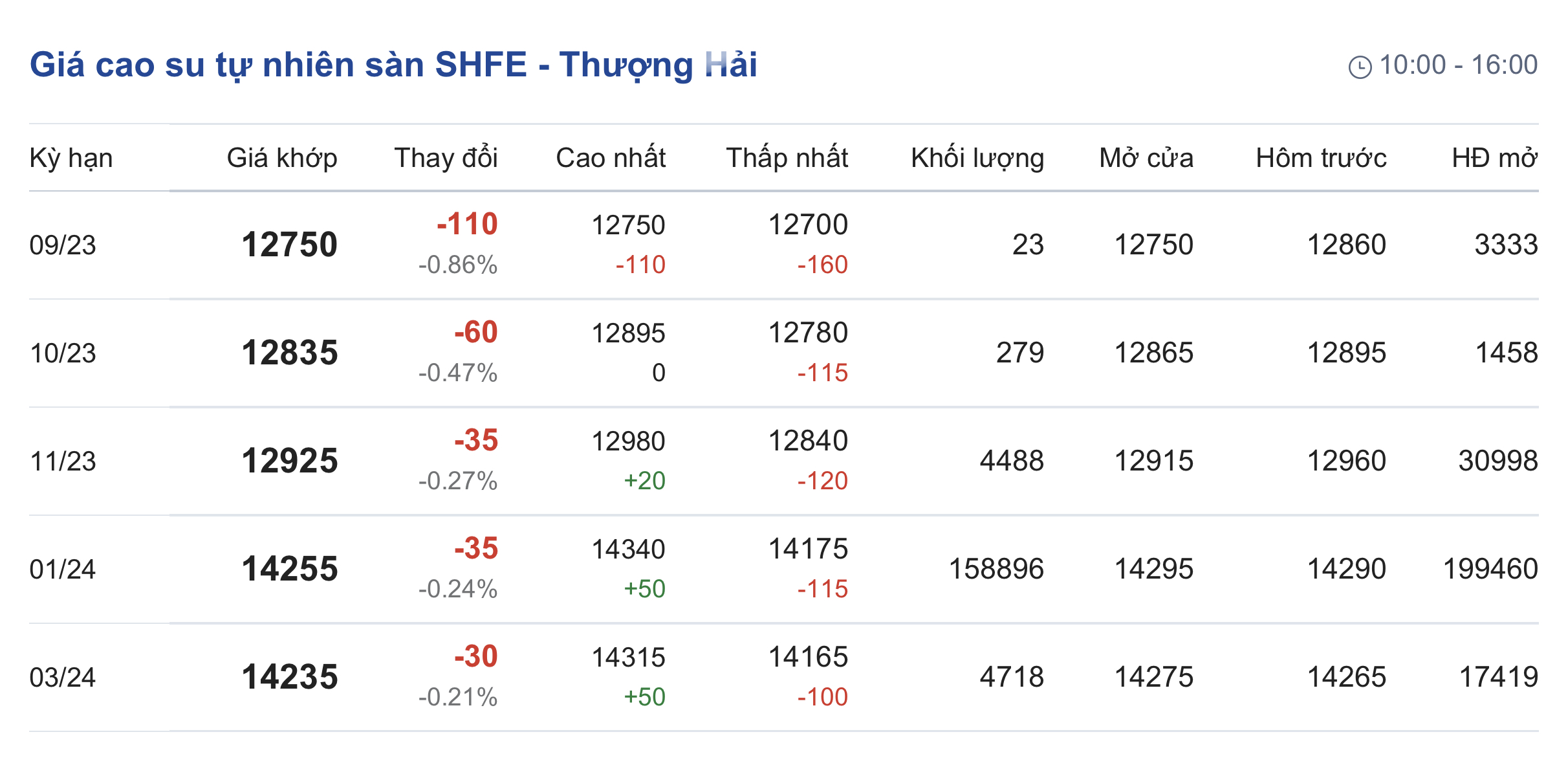The height and width of the screenshot is (776, 1568).
Task: Click the 10:00 - 16:00 trading time text
Action: (x=1458, y=65)
